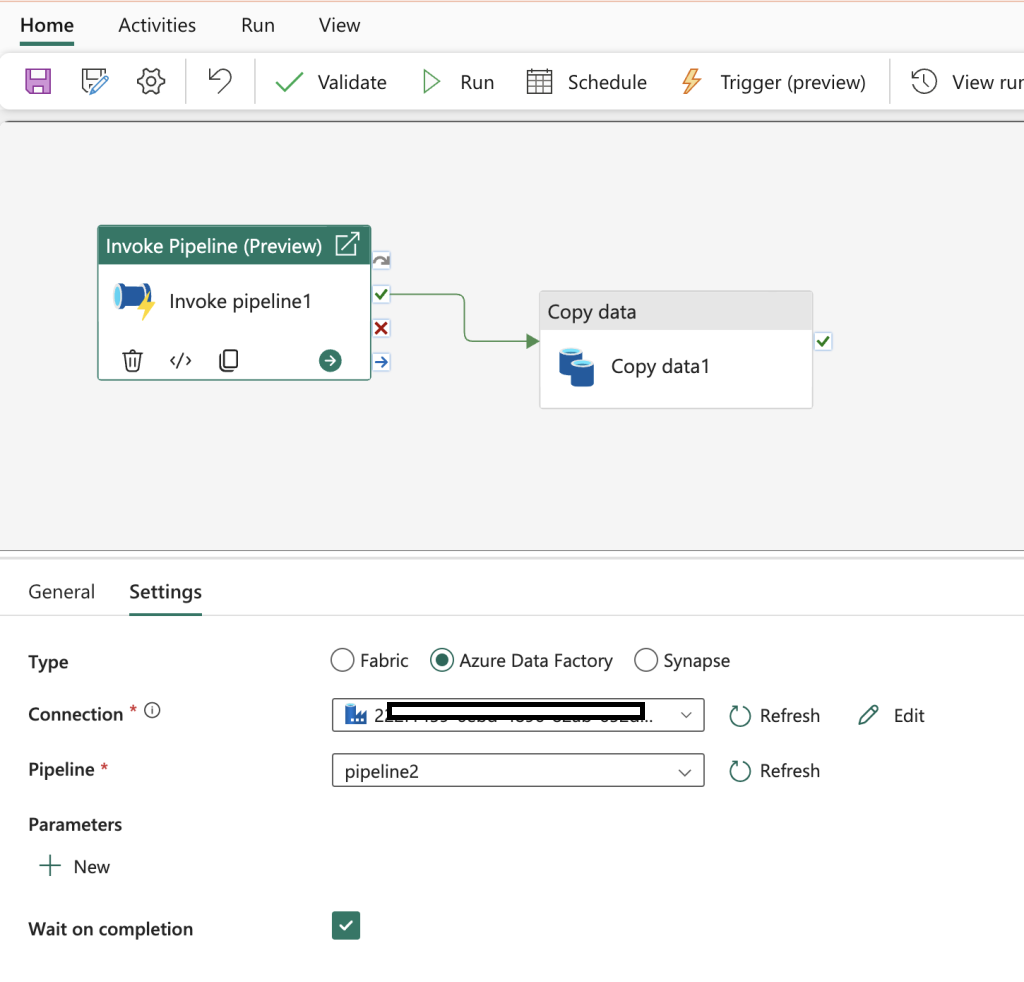The image size is (1024, 982).
Task: Refresh the Pipeline list
Action: (775, 770)
